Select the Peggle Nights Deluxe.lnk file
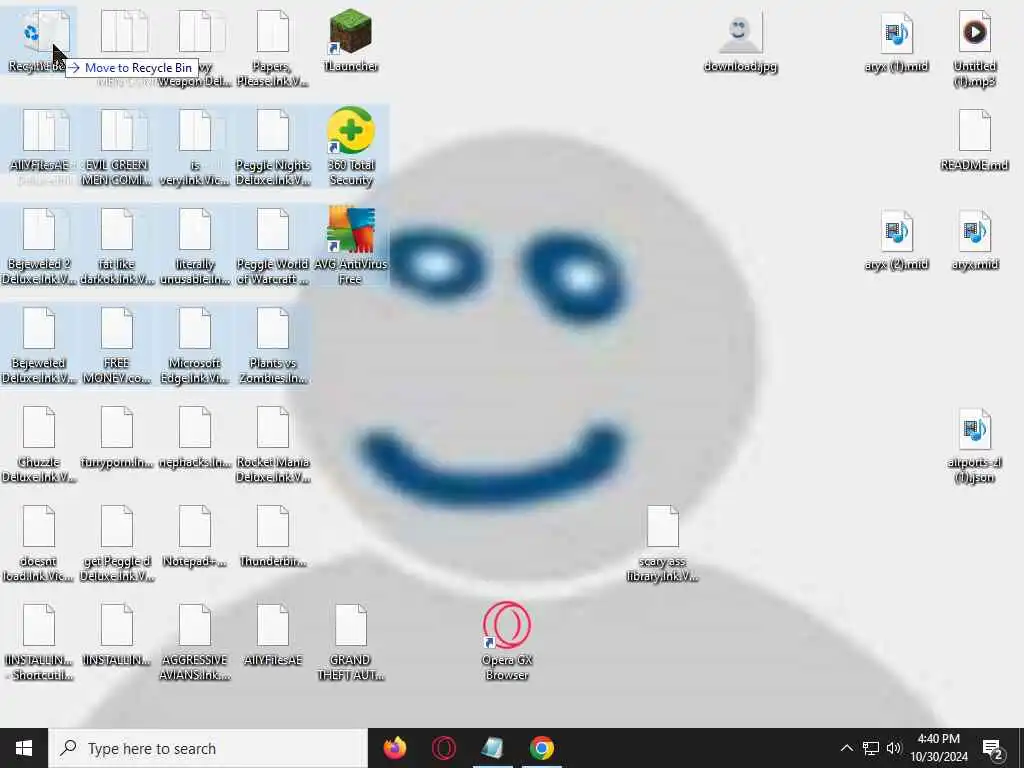Screen dimensions: 1024x768 pyautogui.click(x=272, y=147)
